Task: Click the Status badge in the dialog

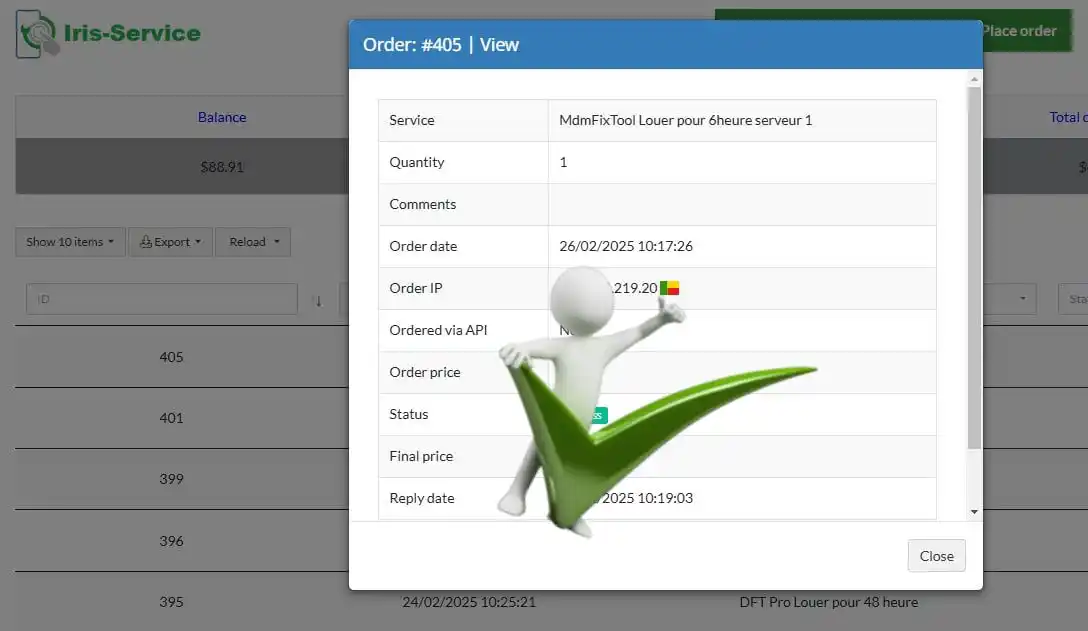Action: point(600,415)
